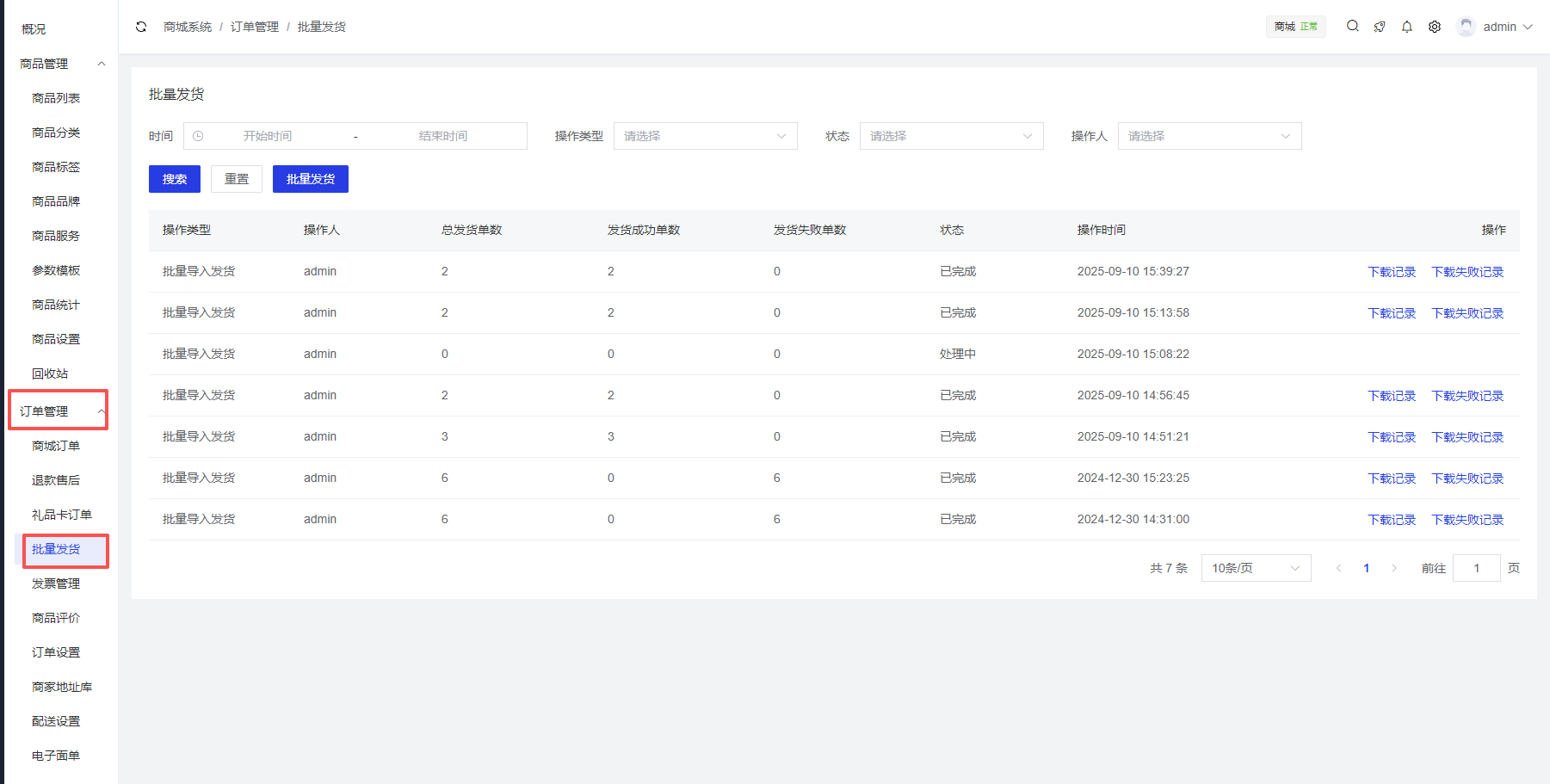Open the 操作类型 dropdown
1550x784 pixels.
(x=705, y=136)
